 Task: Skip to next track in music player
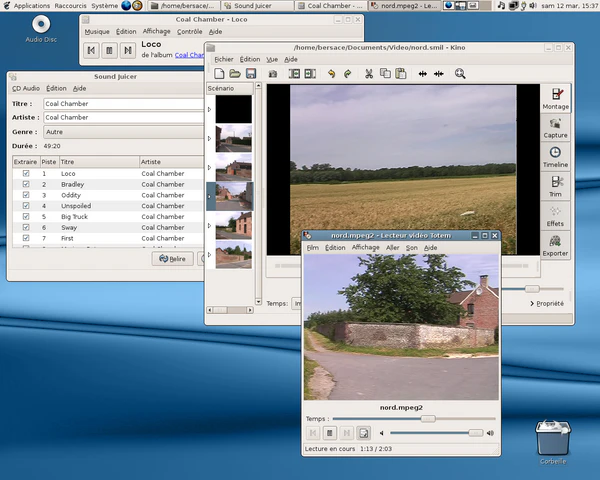click(x=128, y=50)
